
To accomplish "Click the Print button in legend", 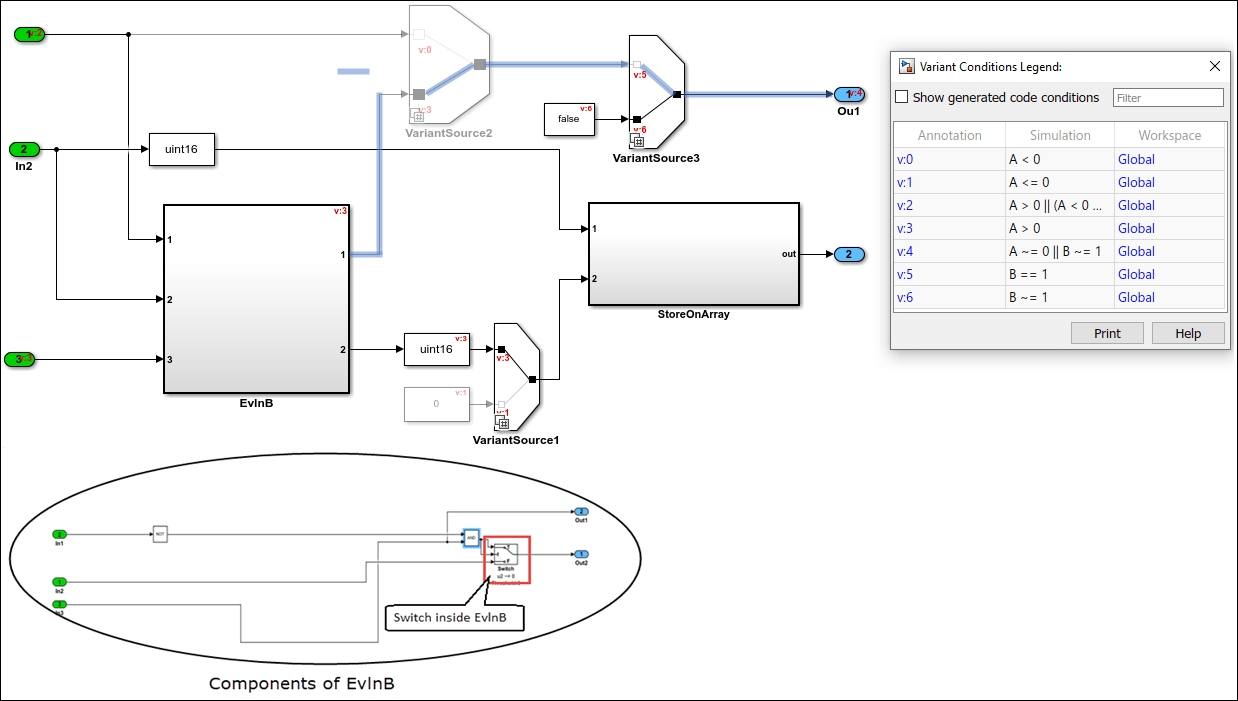I will pos(1107,333).
